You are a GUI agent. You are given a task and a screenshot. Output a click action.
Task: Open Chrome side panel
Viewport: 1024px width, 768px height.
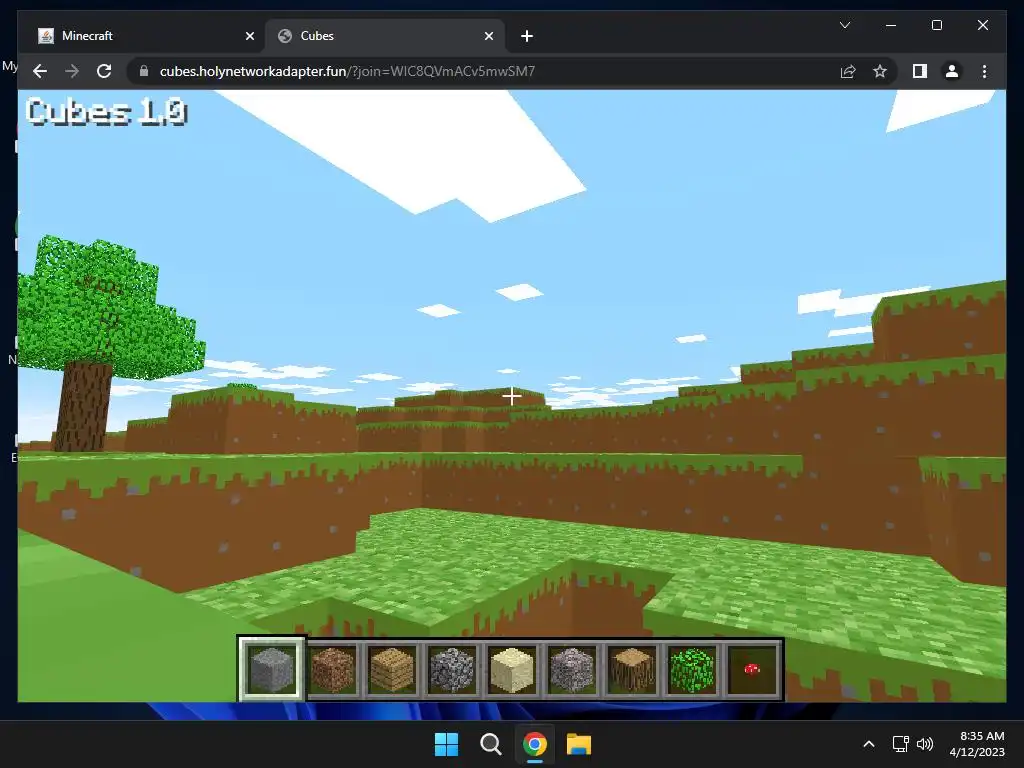click(920, 71)
